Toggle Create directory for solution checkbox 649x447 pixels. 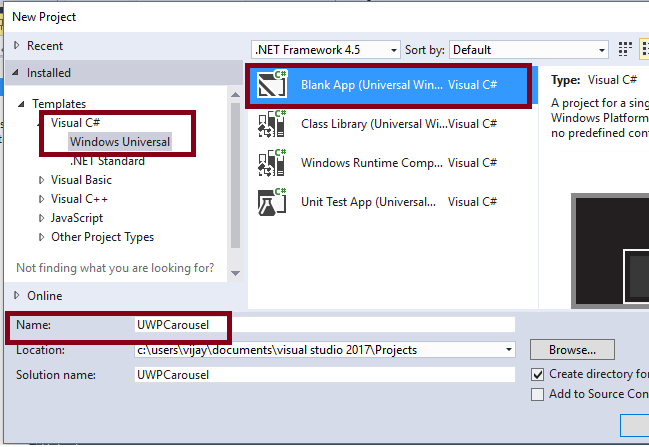click(x=539, y=374)
